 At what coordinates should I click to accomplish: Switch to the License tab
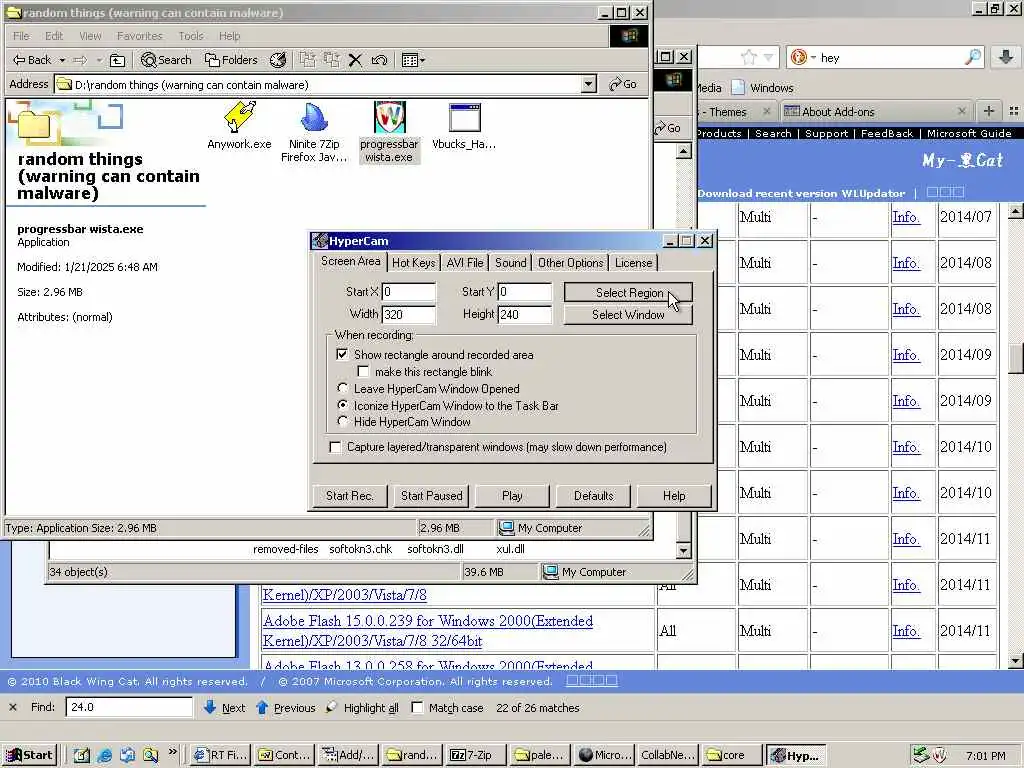pyautogui.click(x=633, y=263)
